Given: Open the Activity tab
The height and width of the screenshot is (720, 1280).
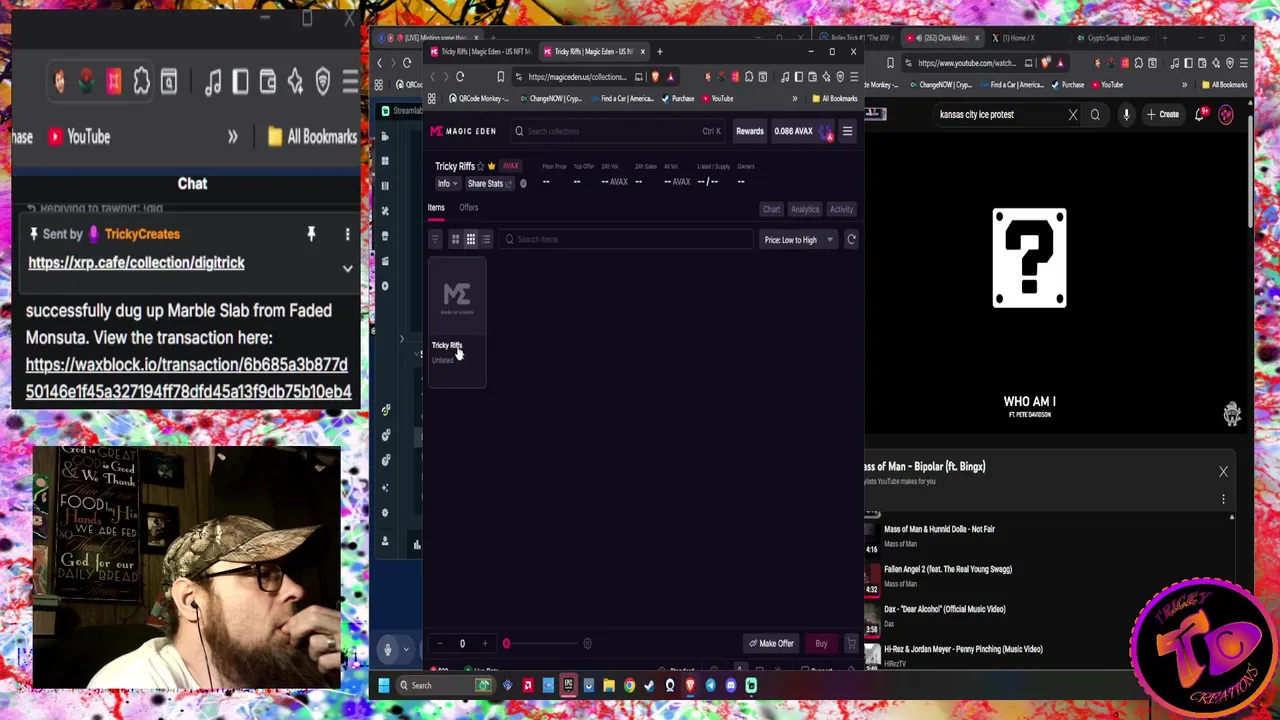Looking at the screenshot, I should click(x=841, y=209).
